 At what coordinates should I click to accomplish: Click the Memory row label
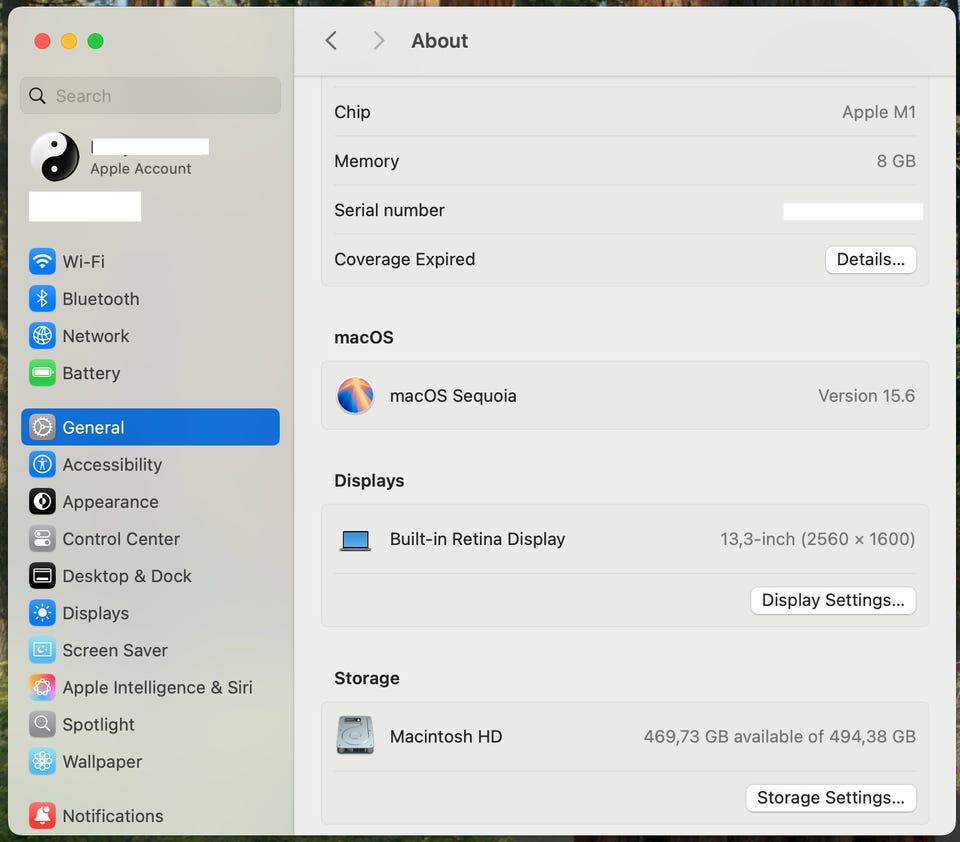367,161
